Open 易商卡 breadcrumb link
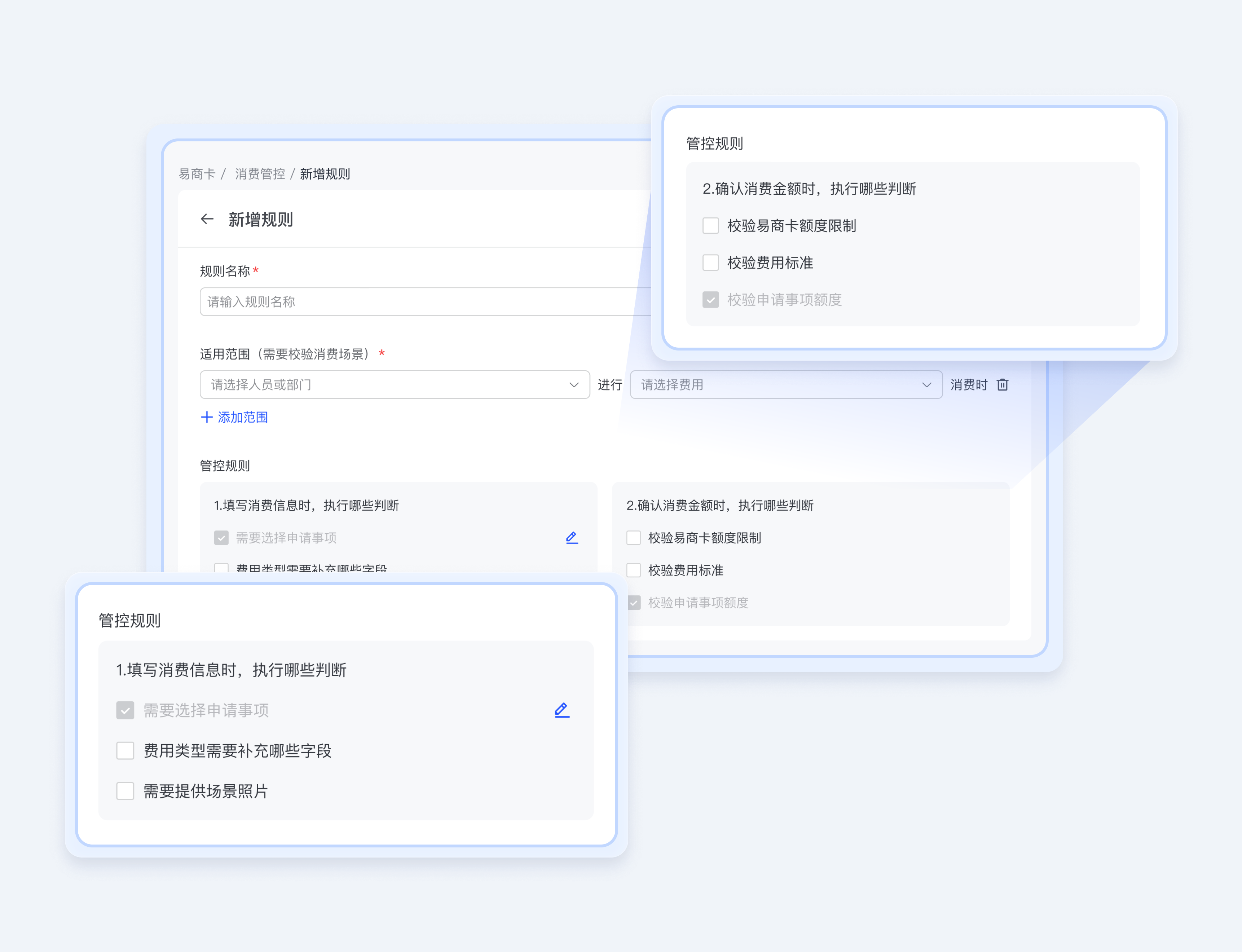 197,174
